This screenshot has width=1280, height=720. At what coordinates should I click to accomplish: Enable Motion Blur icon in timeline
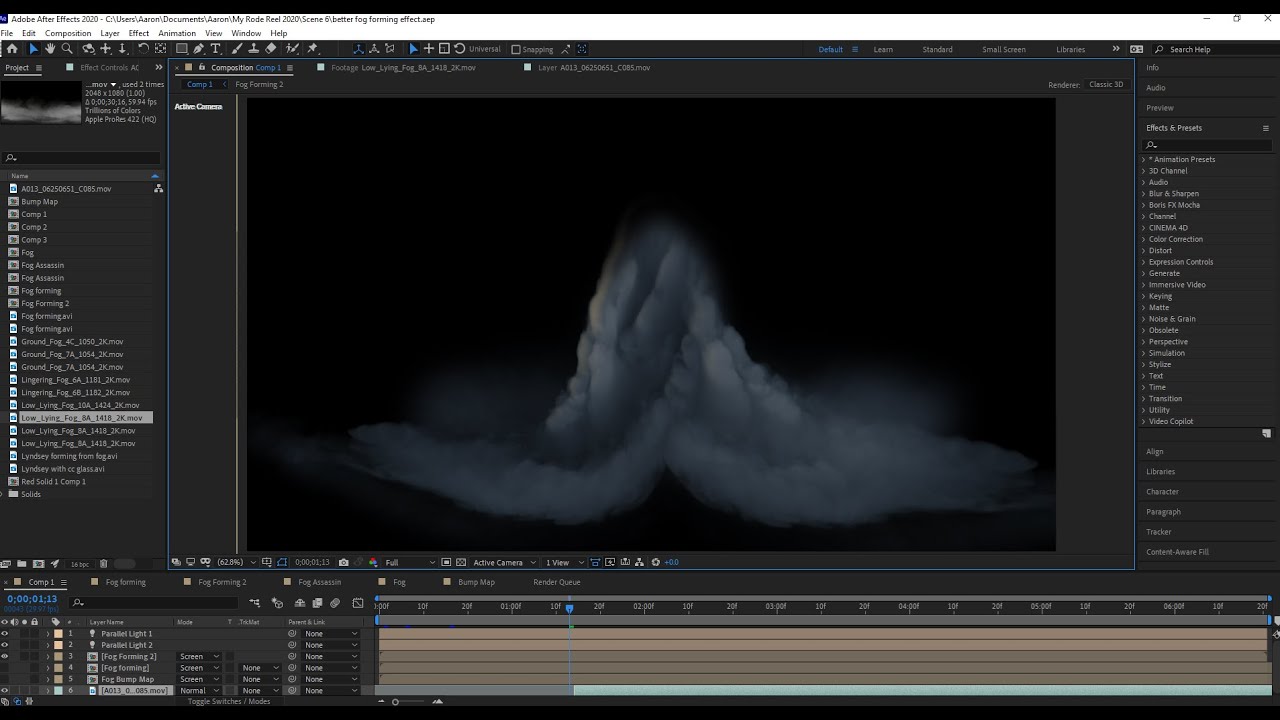coord(335,603)
